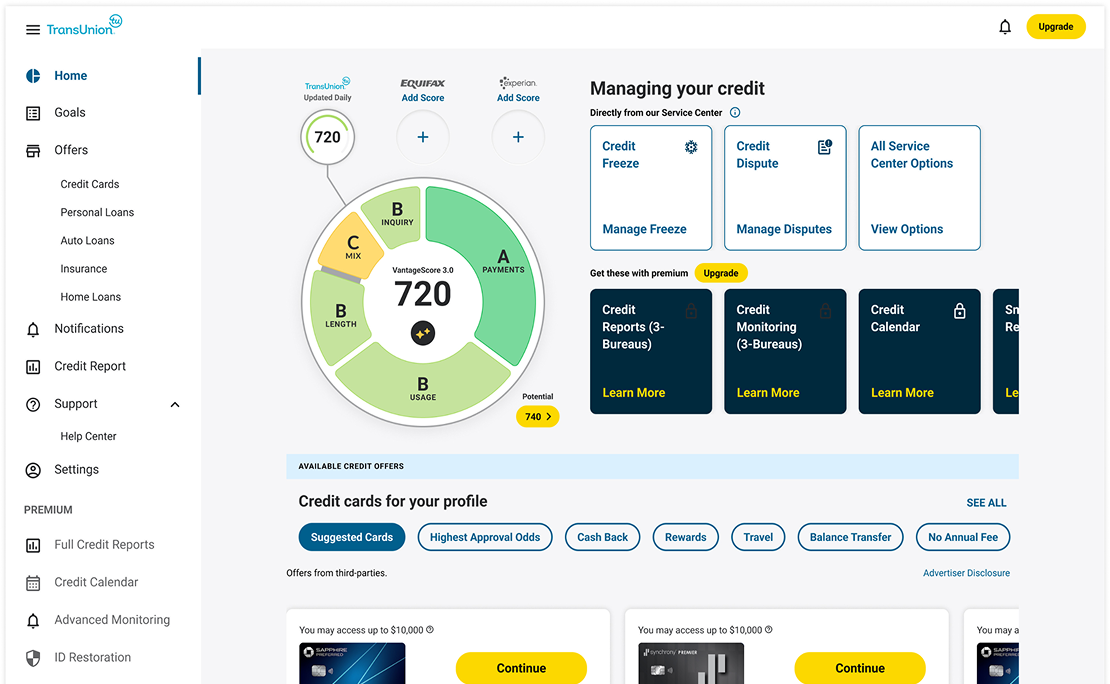Select the B Length score segment
Screen dimensions: 1110x684
(341, 316)
